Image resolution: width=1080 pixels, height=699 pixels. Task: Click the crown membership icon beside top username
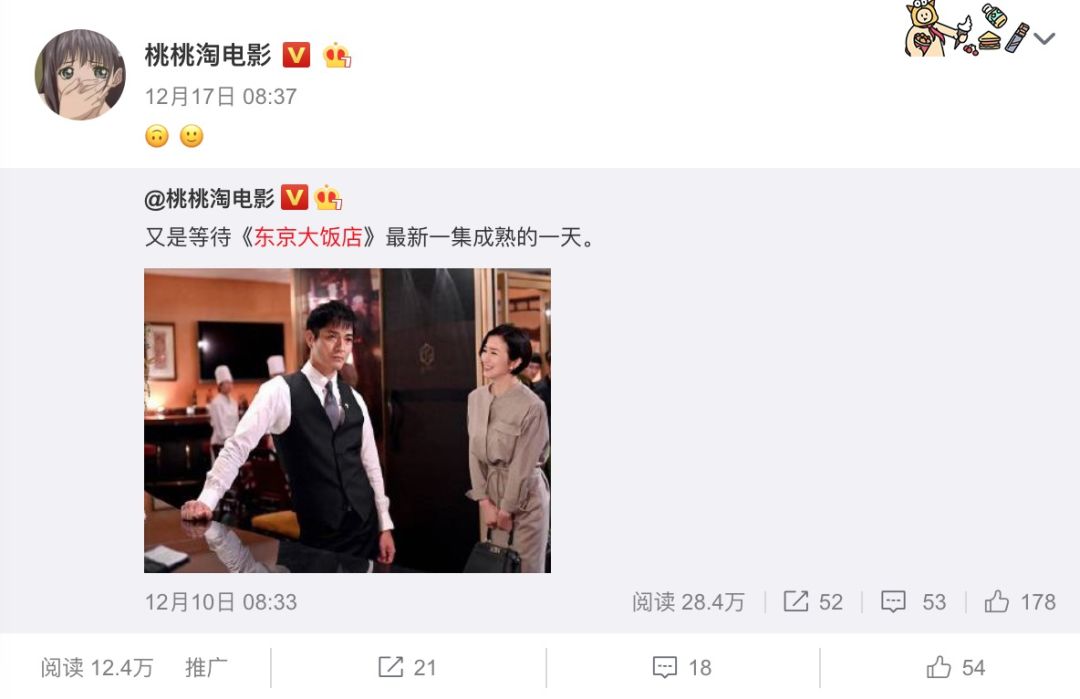tap(337, 55)
